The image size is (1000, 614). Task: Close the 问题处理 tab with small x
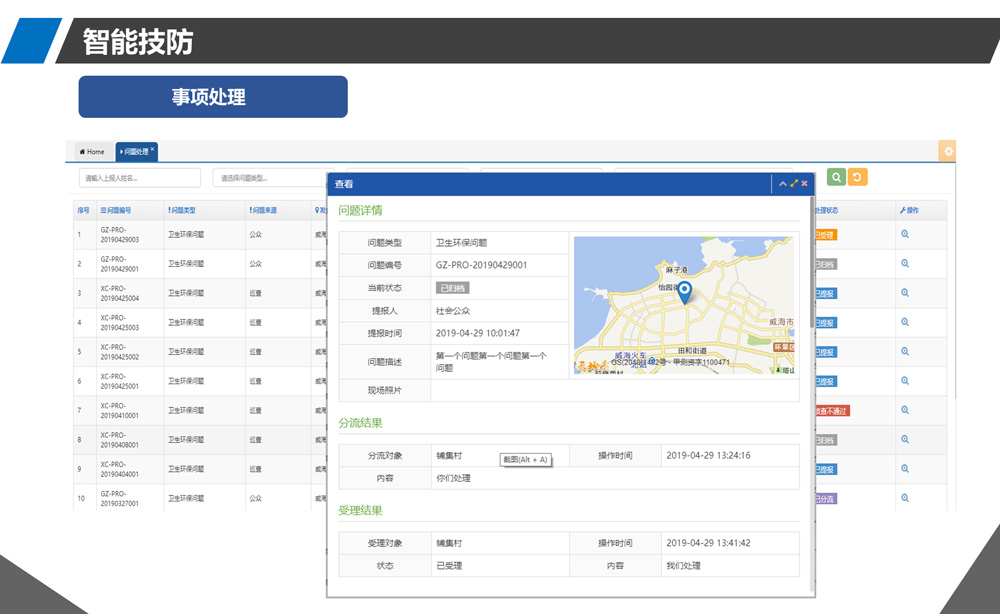[152, 149]
